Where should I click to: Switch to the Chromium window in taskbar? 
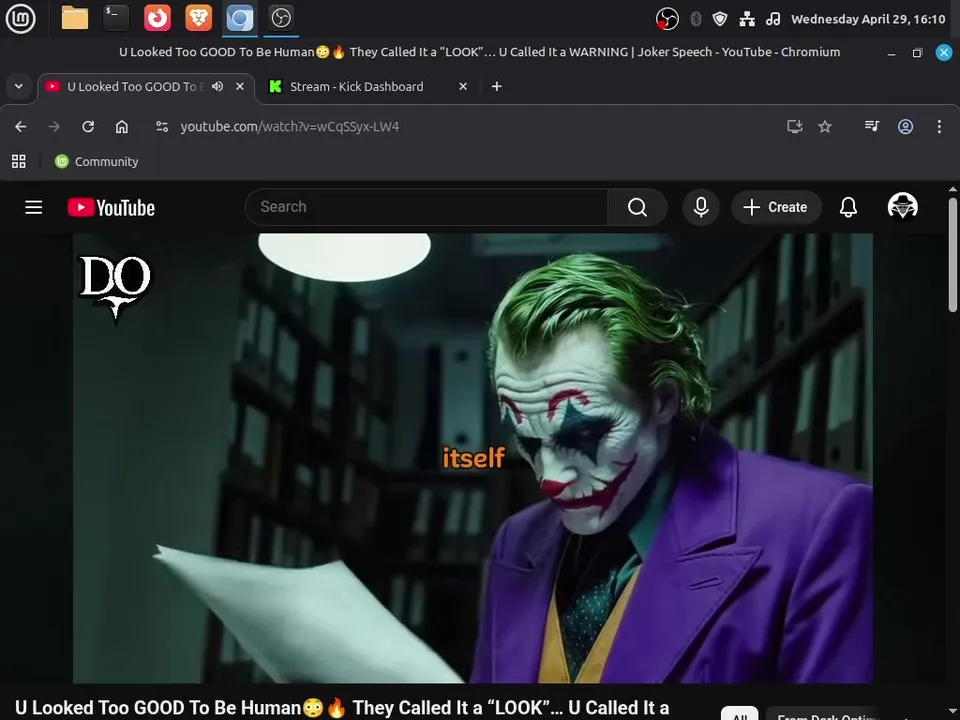pyautogui.click(x=240, y=18)
